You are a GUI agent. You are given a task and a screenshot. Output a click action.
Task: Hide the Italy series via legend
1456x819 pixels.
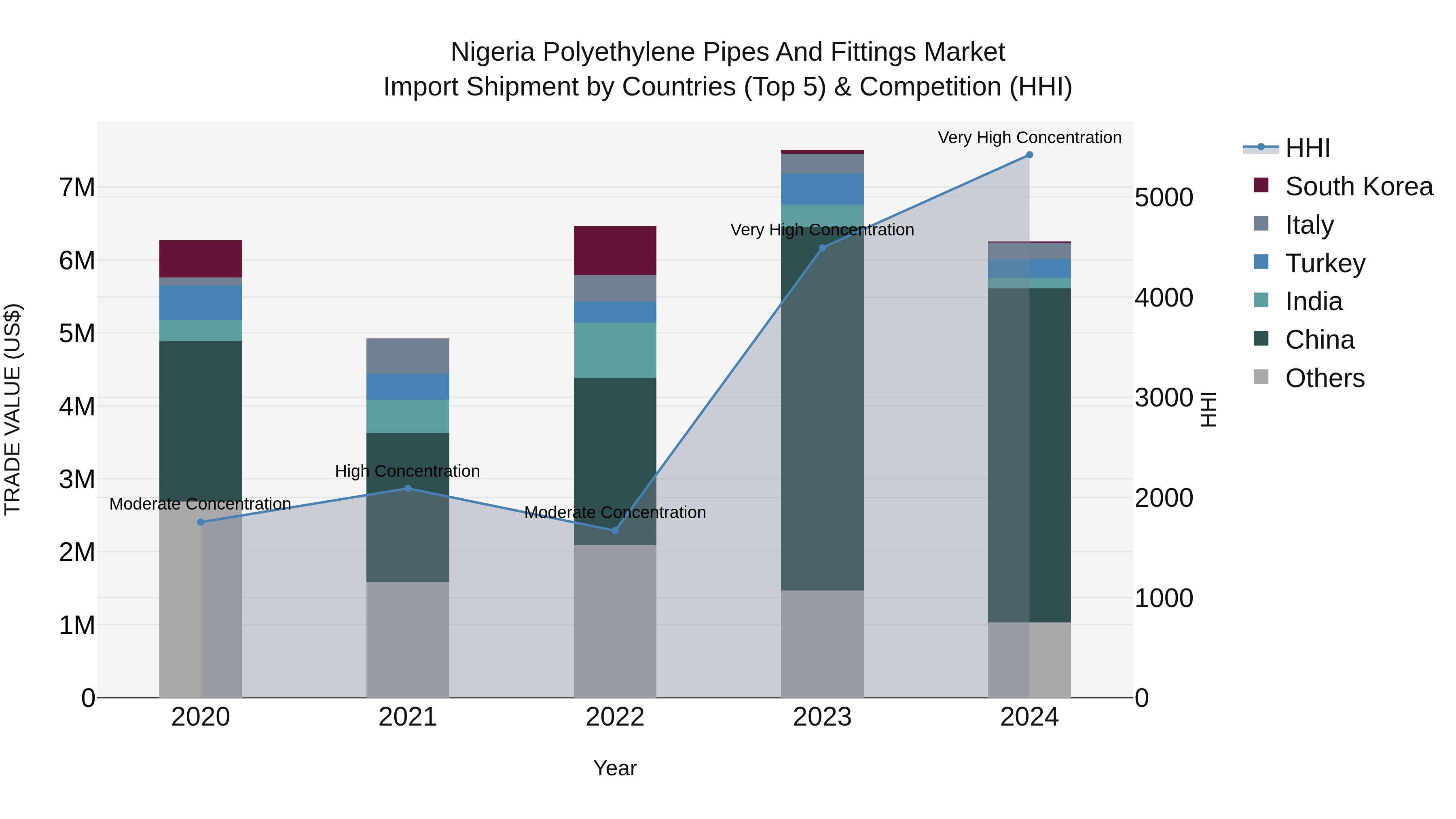pos(1293,225)
